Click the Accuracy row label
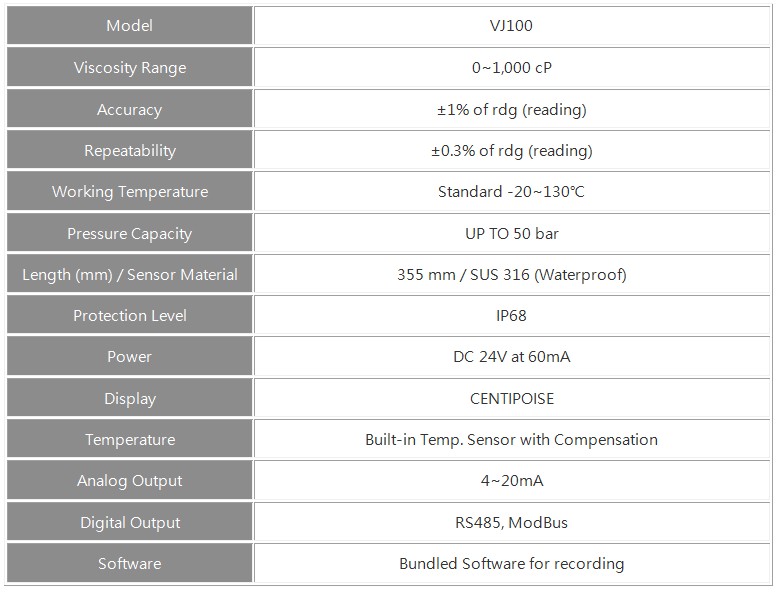The image size is (780, 593). (129, 109)
